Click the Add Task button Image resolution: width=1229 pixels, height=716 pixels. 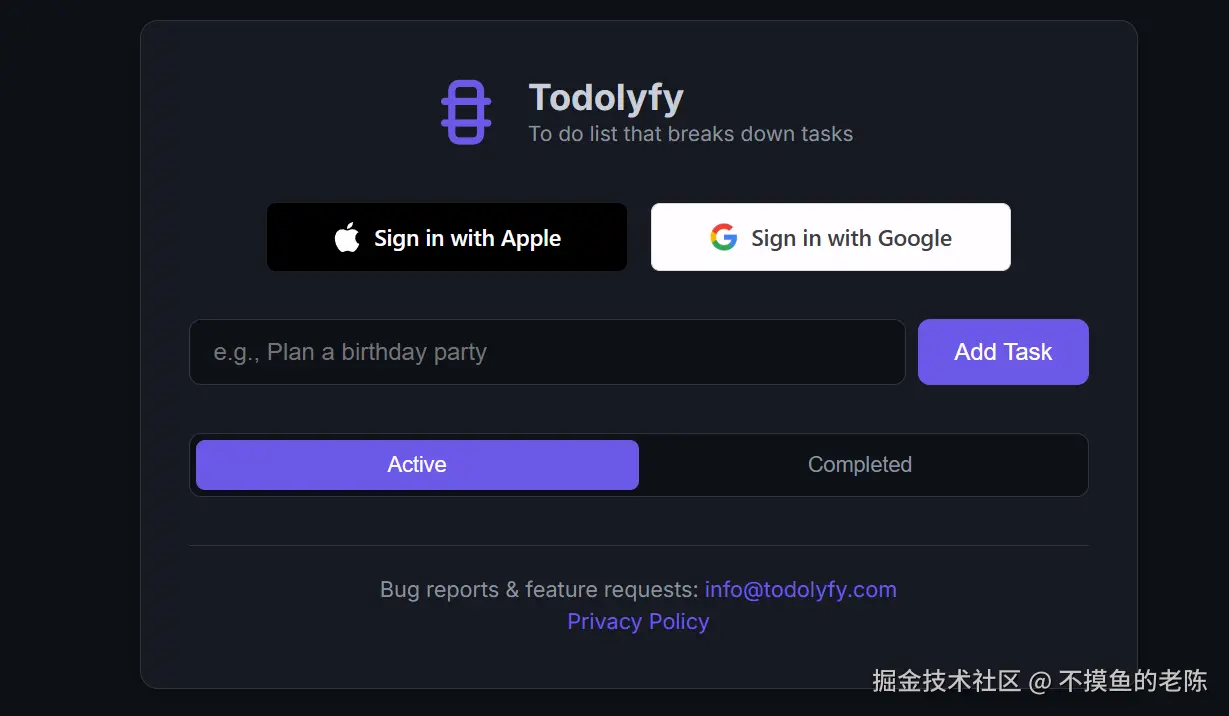pos(1003,352)
